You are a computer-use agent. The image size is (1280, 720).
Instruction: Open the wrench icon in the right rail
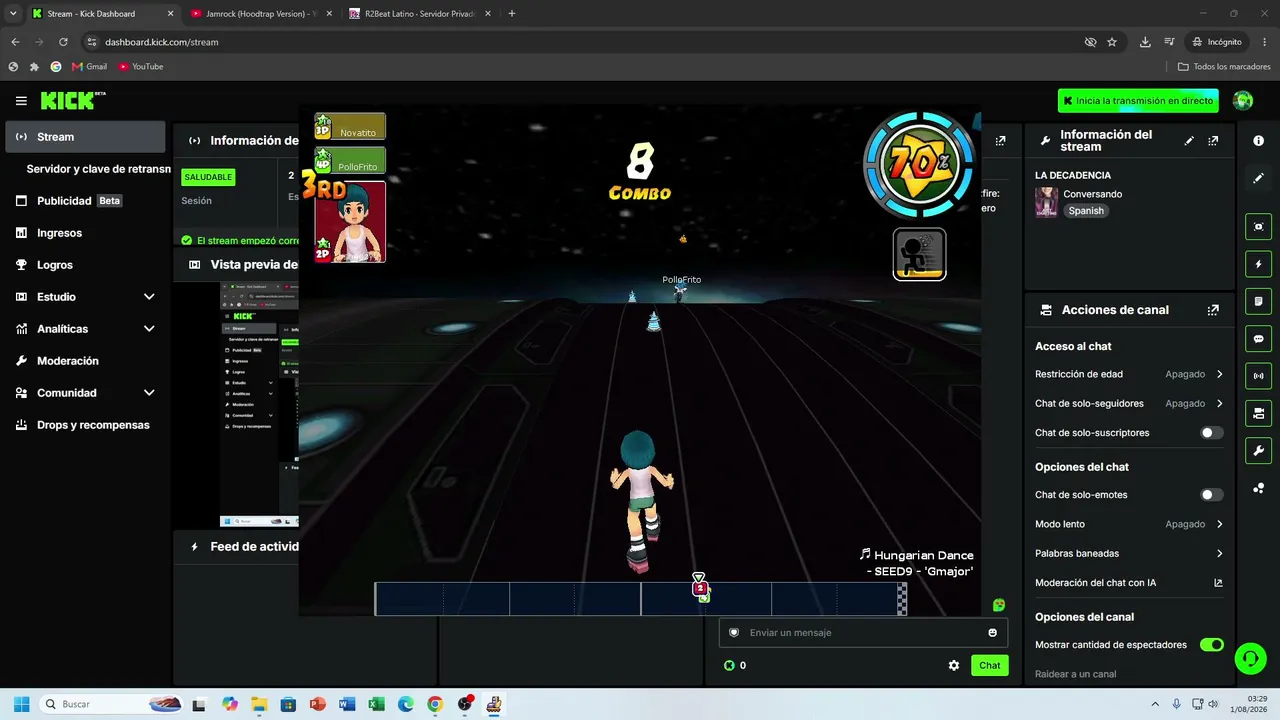pos(1258,451)
